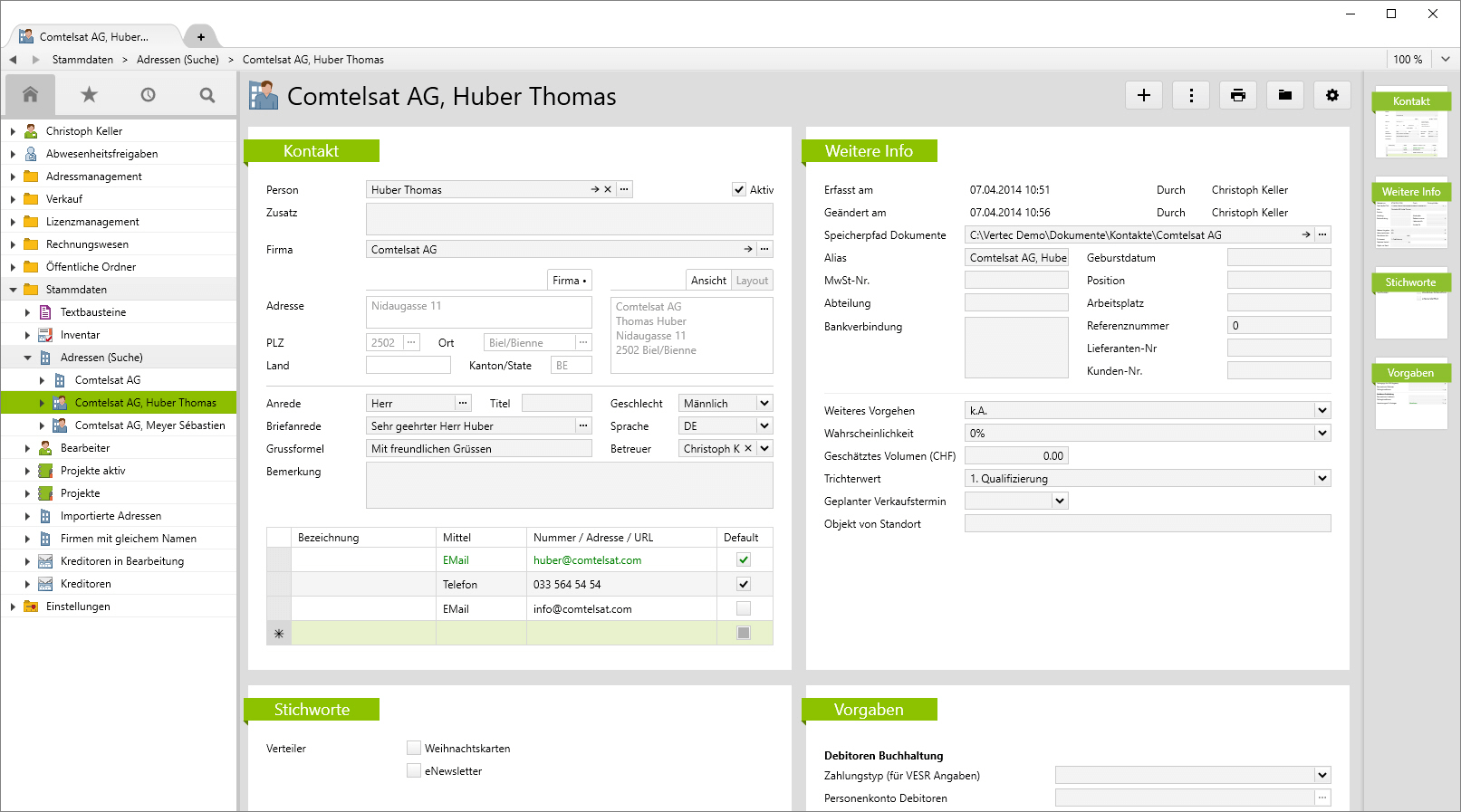
Task: Switch to Layout mode
Action: (752, 281)
